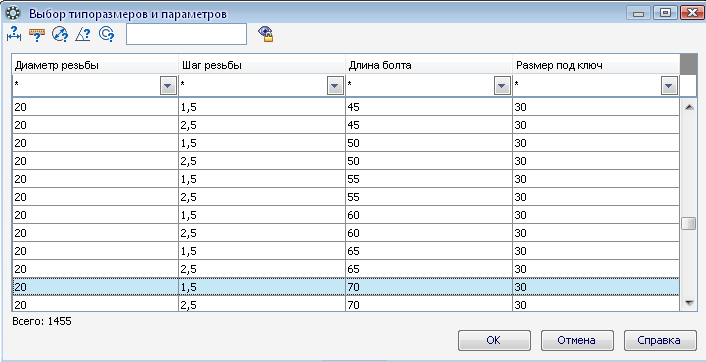
Task: Click the measure diameter query icon
Action: point(60,34)
